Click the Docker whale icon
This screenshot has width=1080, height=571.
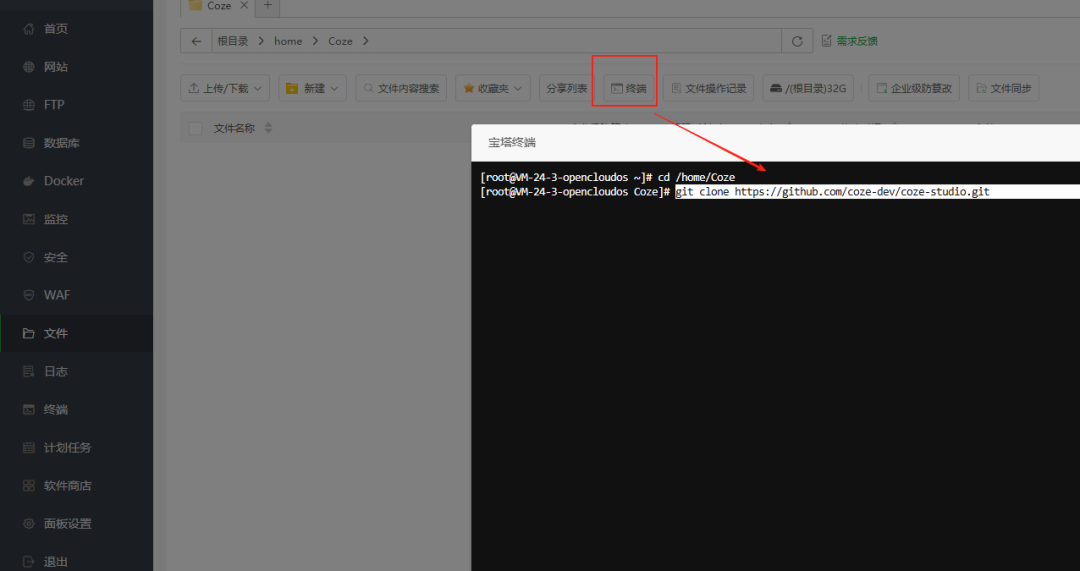(x=28, y=181)
